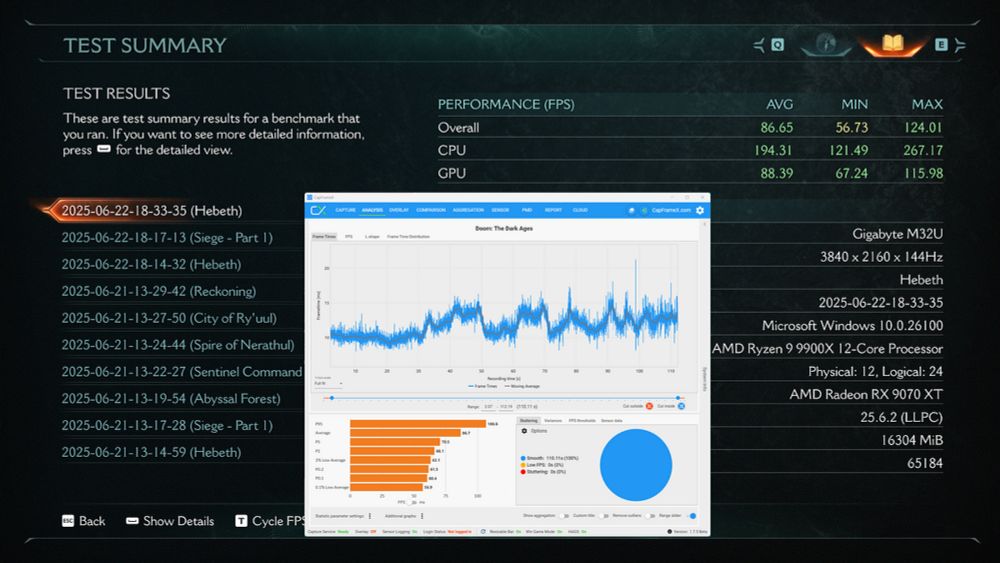Select result 2025-06-21-13-14-59 (Hebeth)
The width and height of the screenshot is (1000, 563).
[152, 452]
